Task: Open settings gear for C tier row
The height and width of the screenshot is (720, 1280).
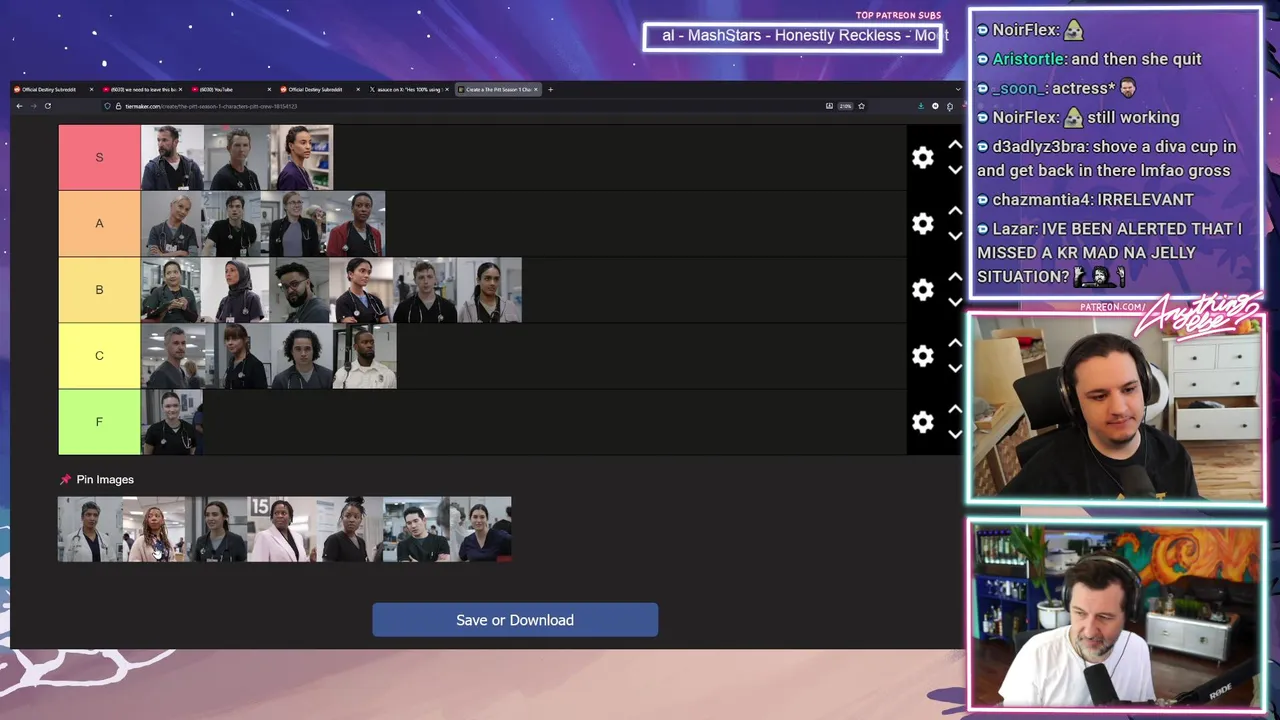Action: tap(922, 356)
